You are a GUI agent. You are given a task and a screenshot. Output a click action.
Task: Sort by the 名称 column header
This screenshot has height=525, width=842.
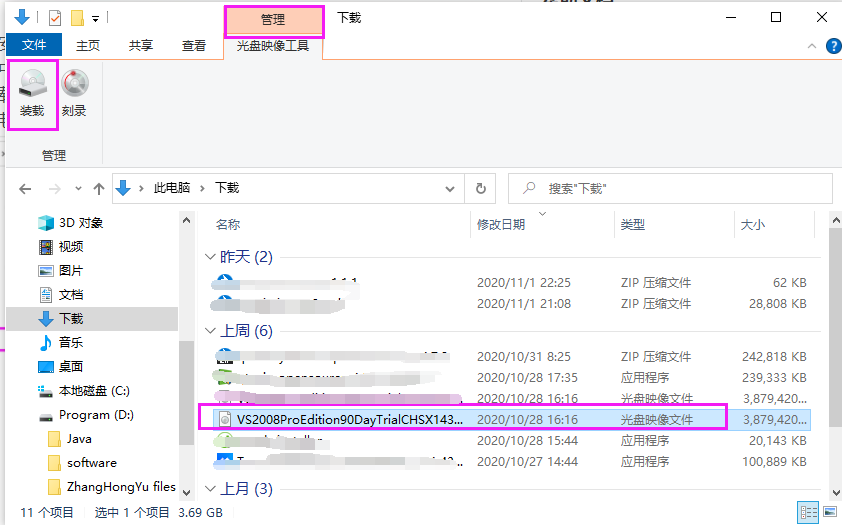[228, 225]
